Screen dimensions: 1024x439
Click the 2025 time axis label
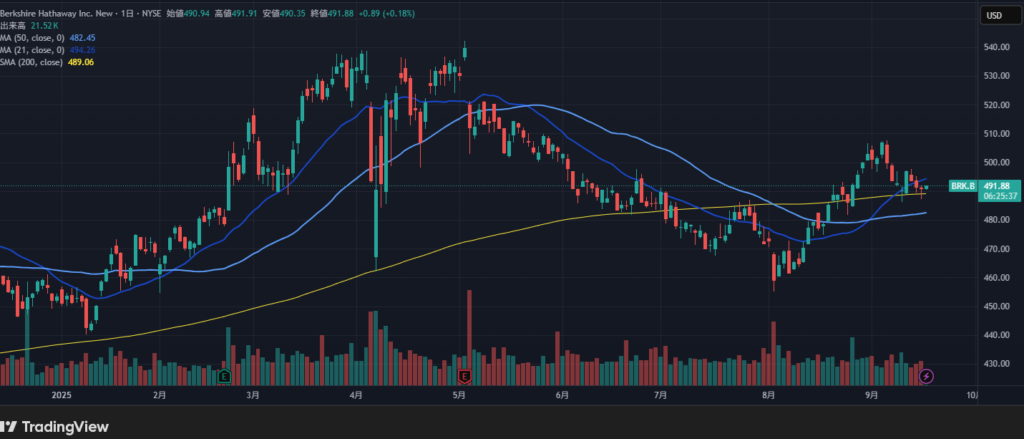tap(60, 395)
